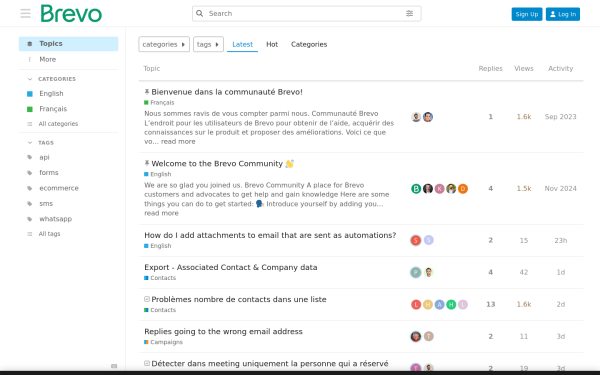600x375 pixels.
Task: Click Campaigns badge under Replies topic
Action: [x=163, y=342]
